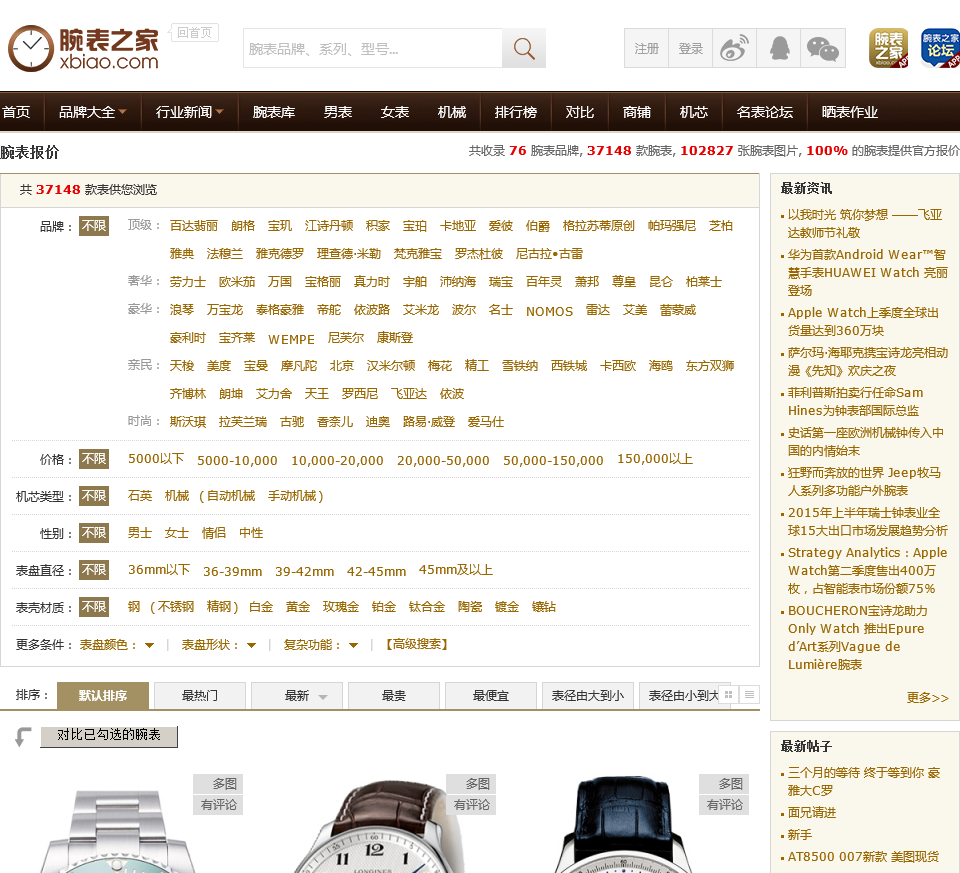Screen dimensions: 960x873
Task: Click the 回首页 badge
Action: pyautogui.click(x=195, y=32)
